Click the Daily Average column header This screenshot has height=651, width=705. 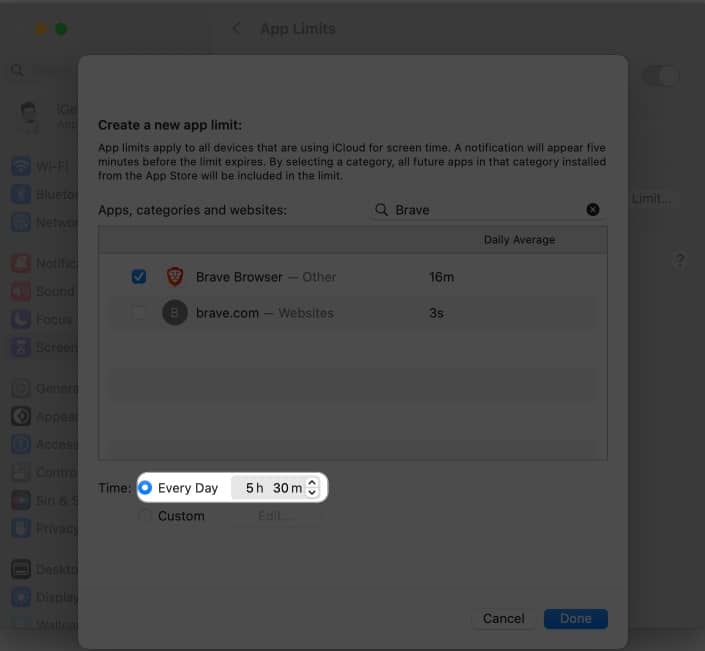[519, 240]
